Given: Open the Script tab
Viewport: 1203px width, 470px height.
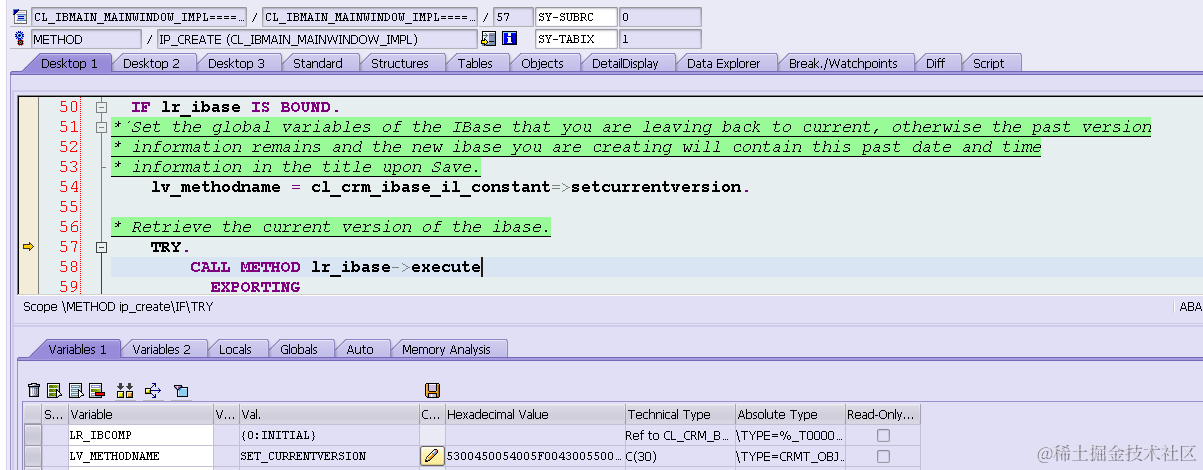Looking at the screenshot, I should tap(989, 63).
